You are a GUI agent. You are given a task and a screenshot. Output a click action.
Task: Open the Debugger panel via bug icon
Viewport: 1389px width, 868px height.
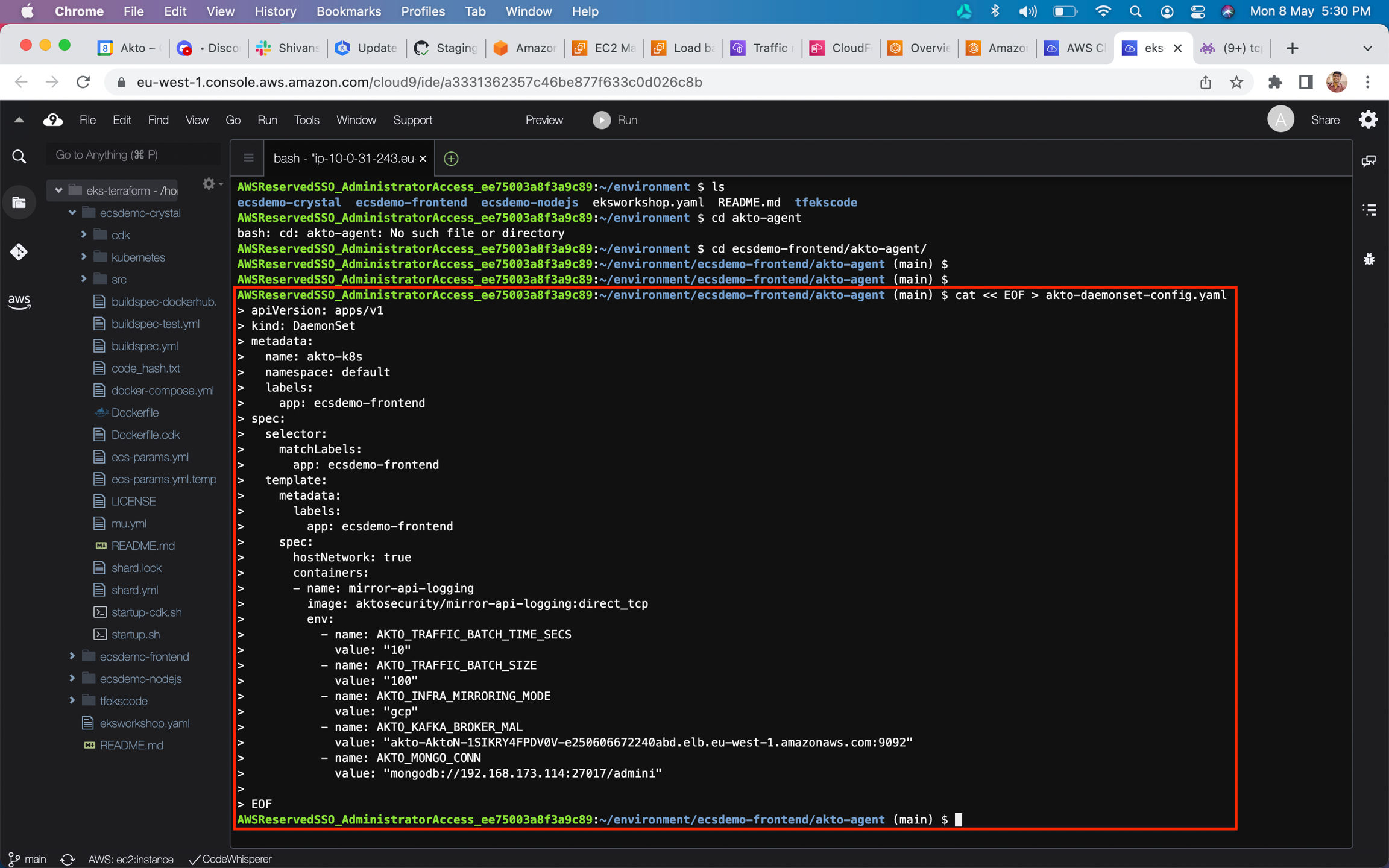1369,259
